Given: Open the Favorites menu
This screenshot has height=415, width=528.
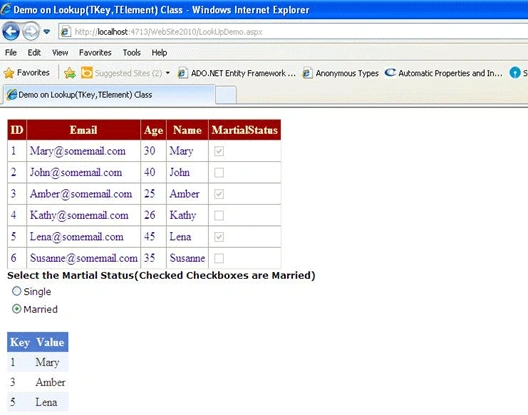Looking at the screenshot, I should pos(95,53).
